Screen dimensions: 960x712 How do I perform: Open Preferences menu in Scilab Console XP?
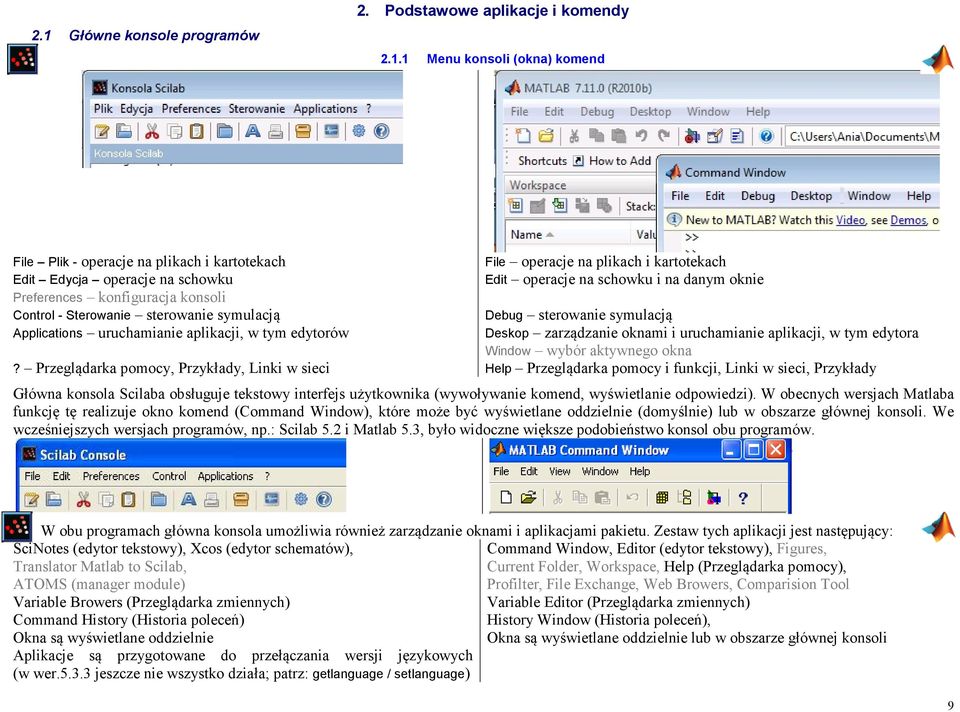point(111,476)
